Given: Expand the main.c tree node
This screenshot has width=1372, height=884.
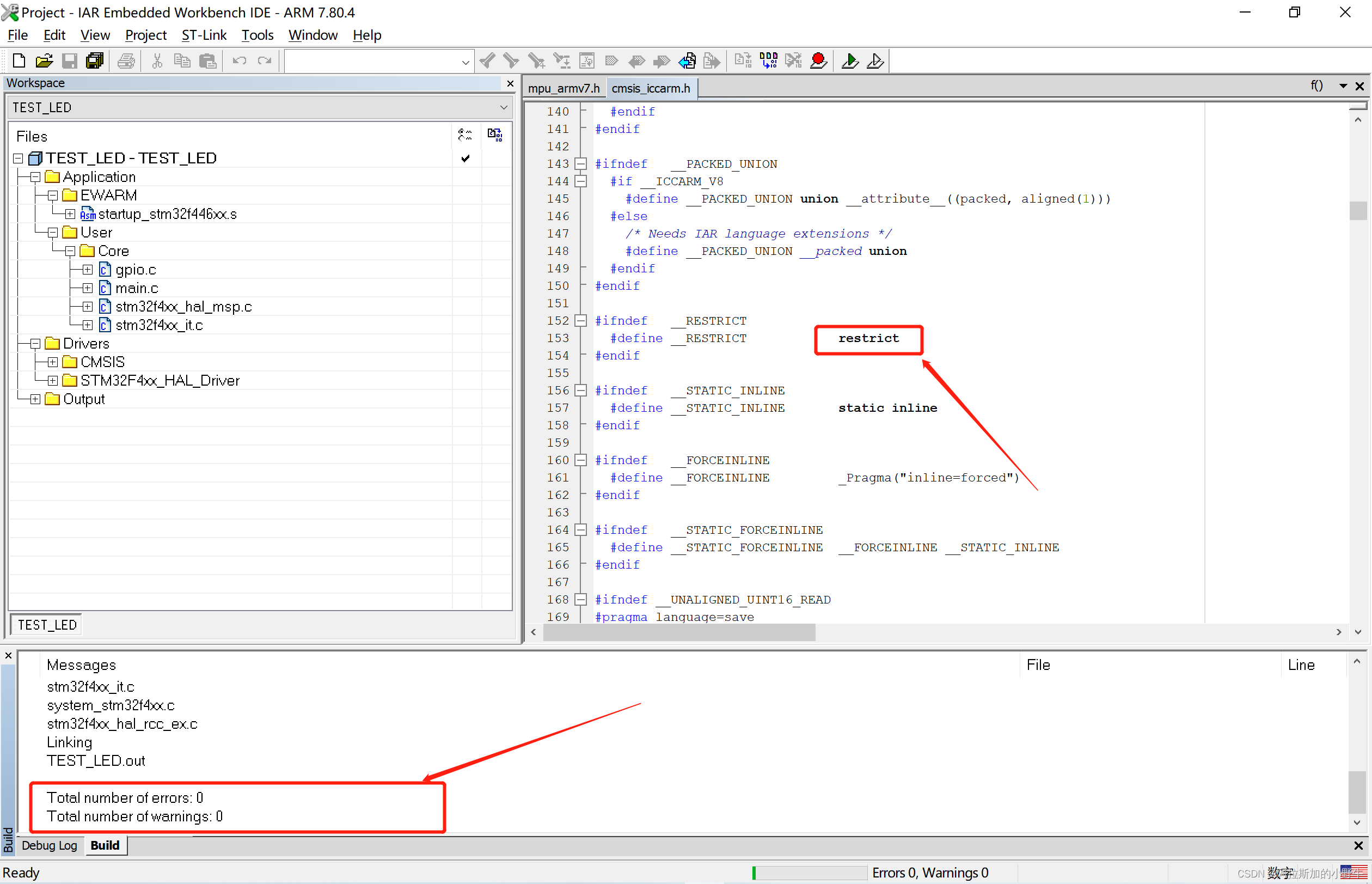Looking at the screenshot, I should tap(87, 288).
